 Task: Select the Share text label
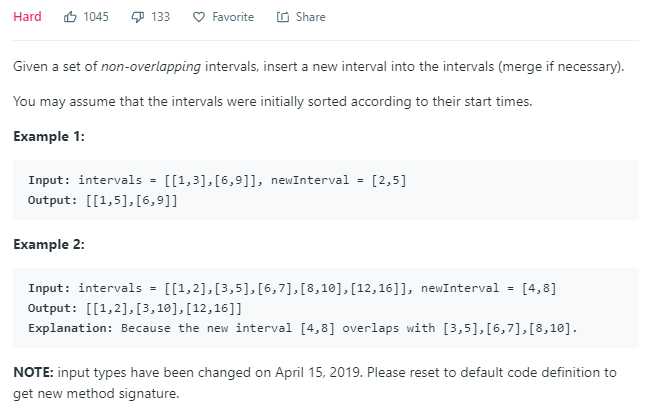(x=311, y=17)
